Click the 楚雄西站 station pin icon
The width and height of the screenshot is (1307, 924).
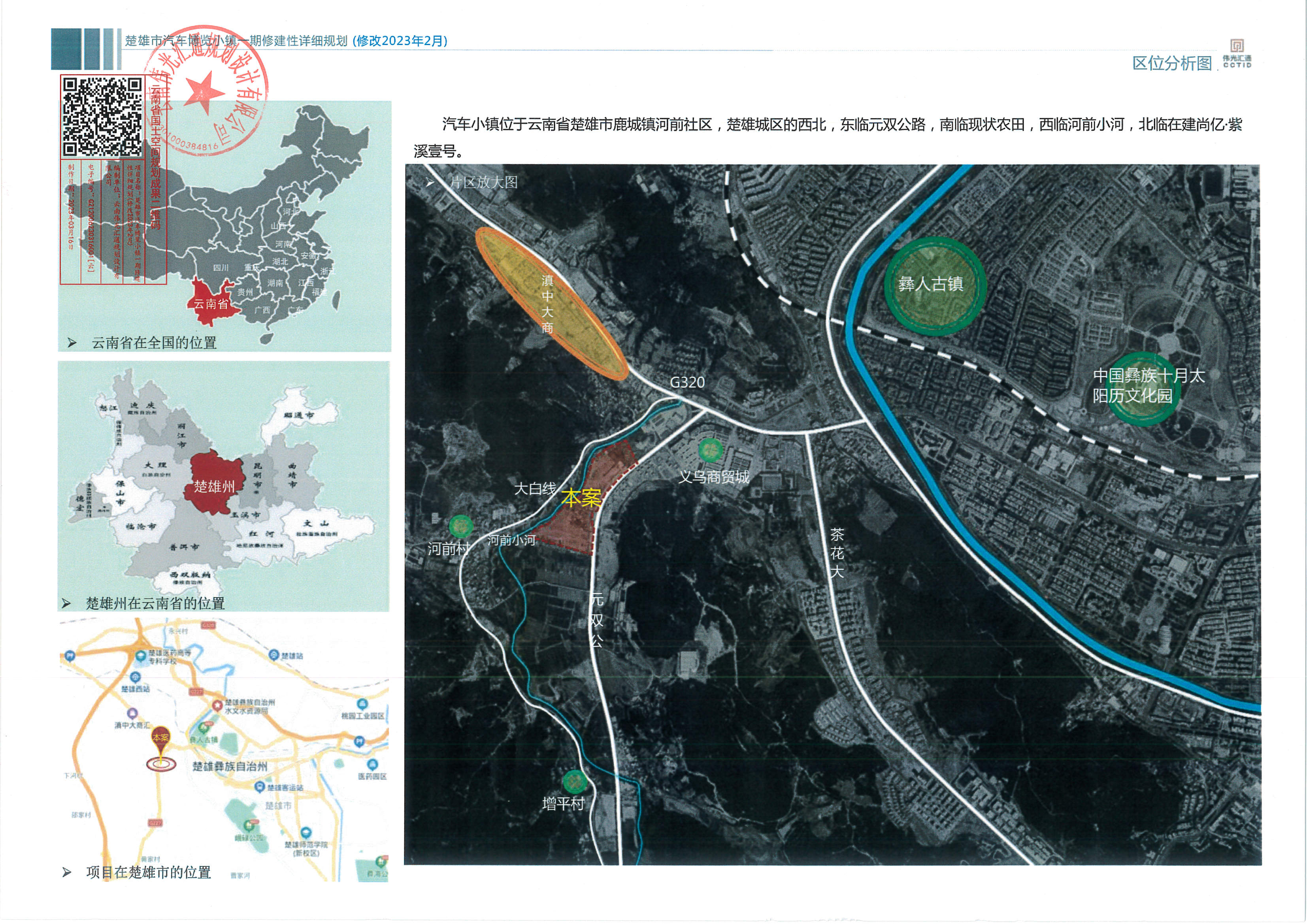point(135,677)
